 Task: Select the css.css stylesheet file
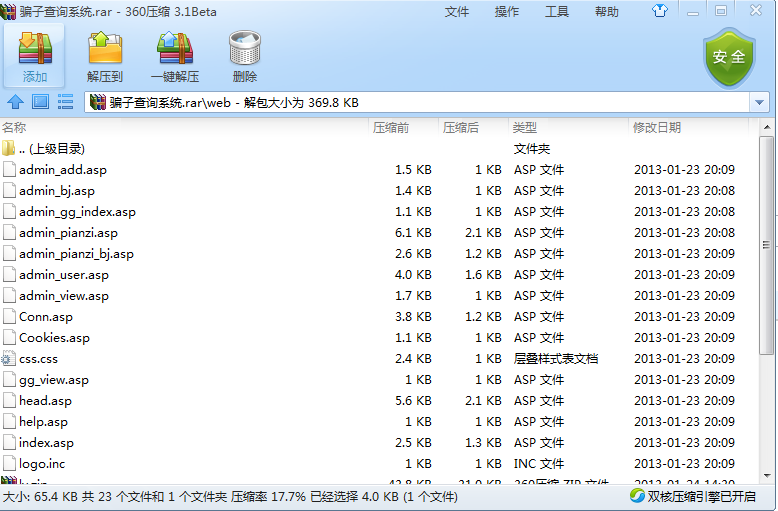(x=38, y=359)
